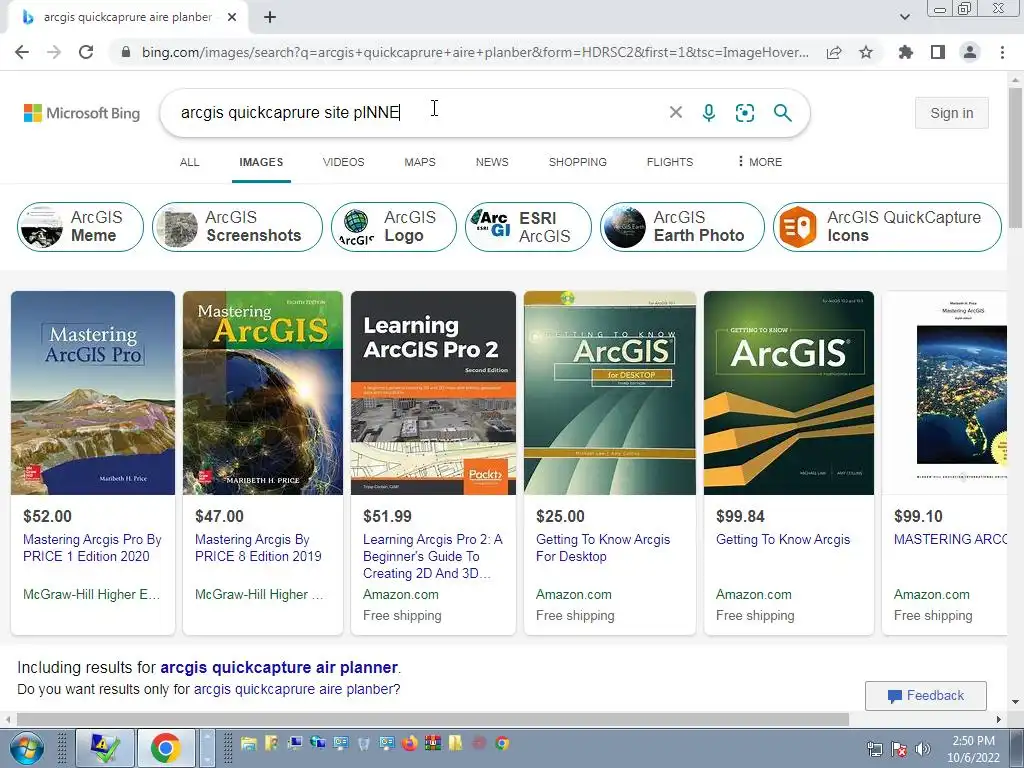This screenshot has height=768, width=1024.
Task: Select the ESRI ArcGIS suggestion chip
Action: click(x=528, y=227)
